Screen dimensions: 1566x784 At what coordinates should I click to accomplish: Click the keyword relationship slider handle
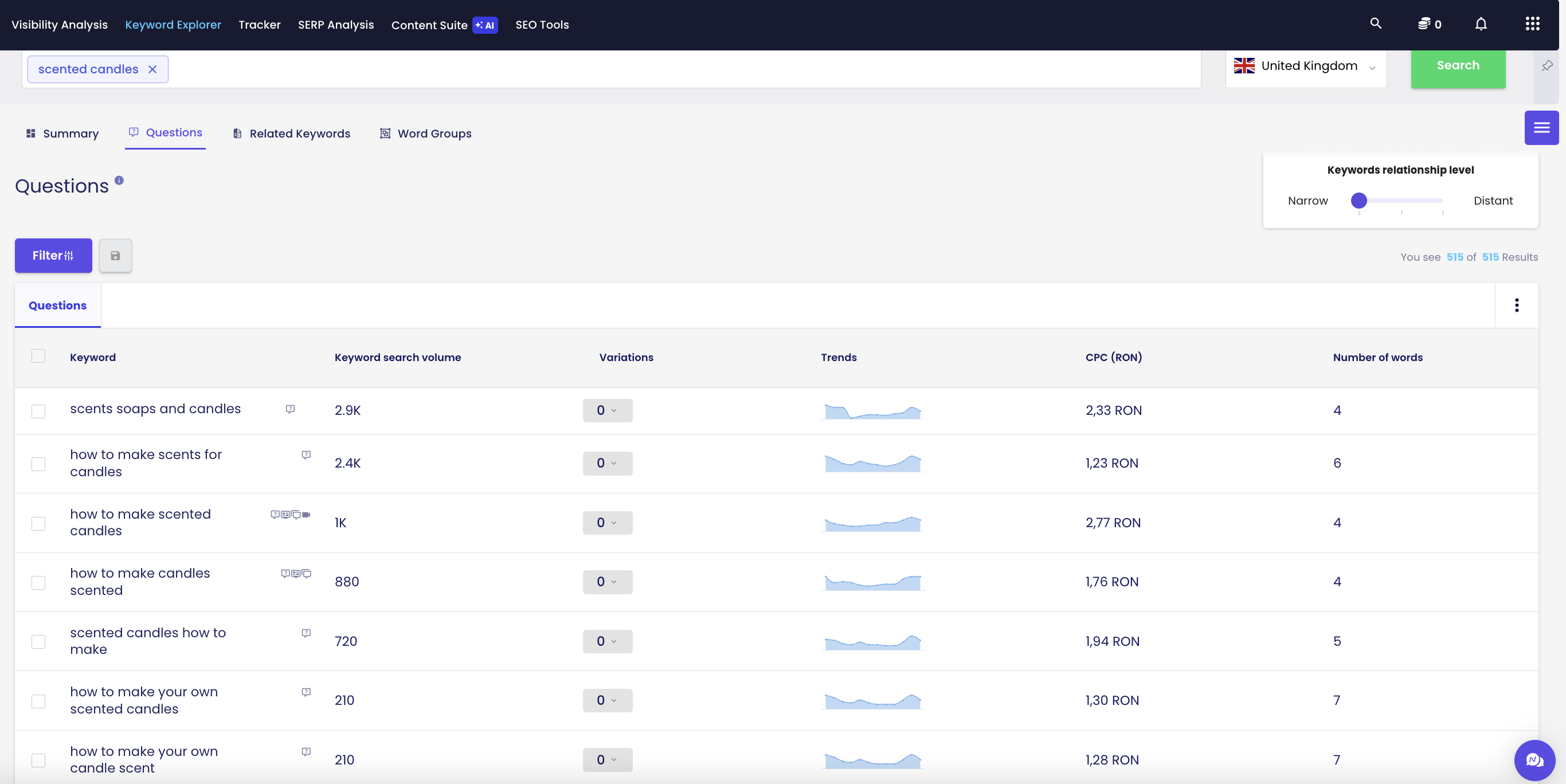point(1358,200)
